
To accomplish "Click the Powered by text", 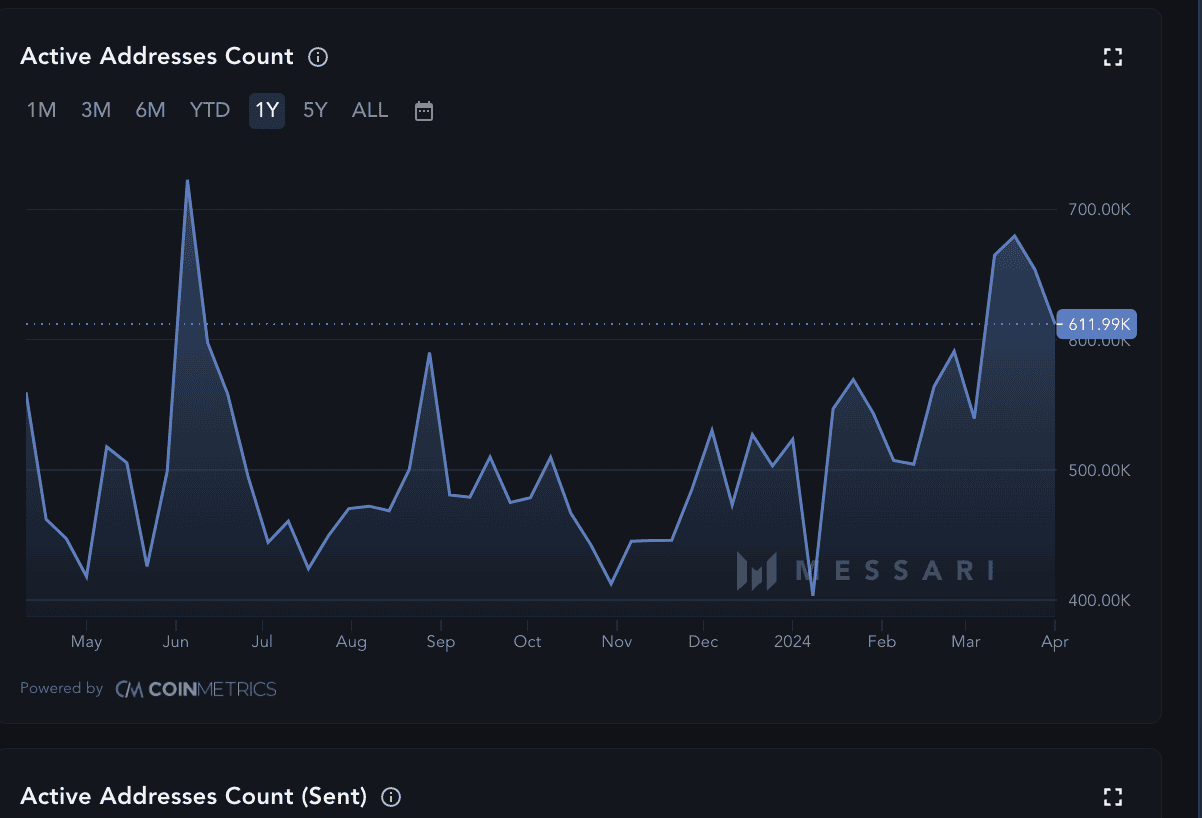I will (x=61, y=689).
